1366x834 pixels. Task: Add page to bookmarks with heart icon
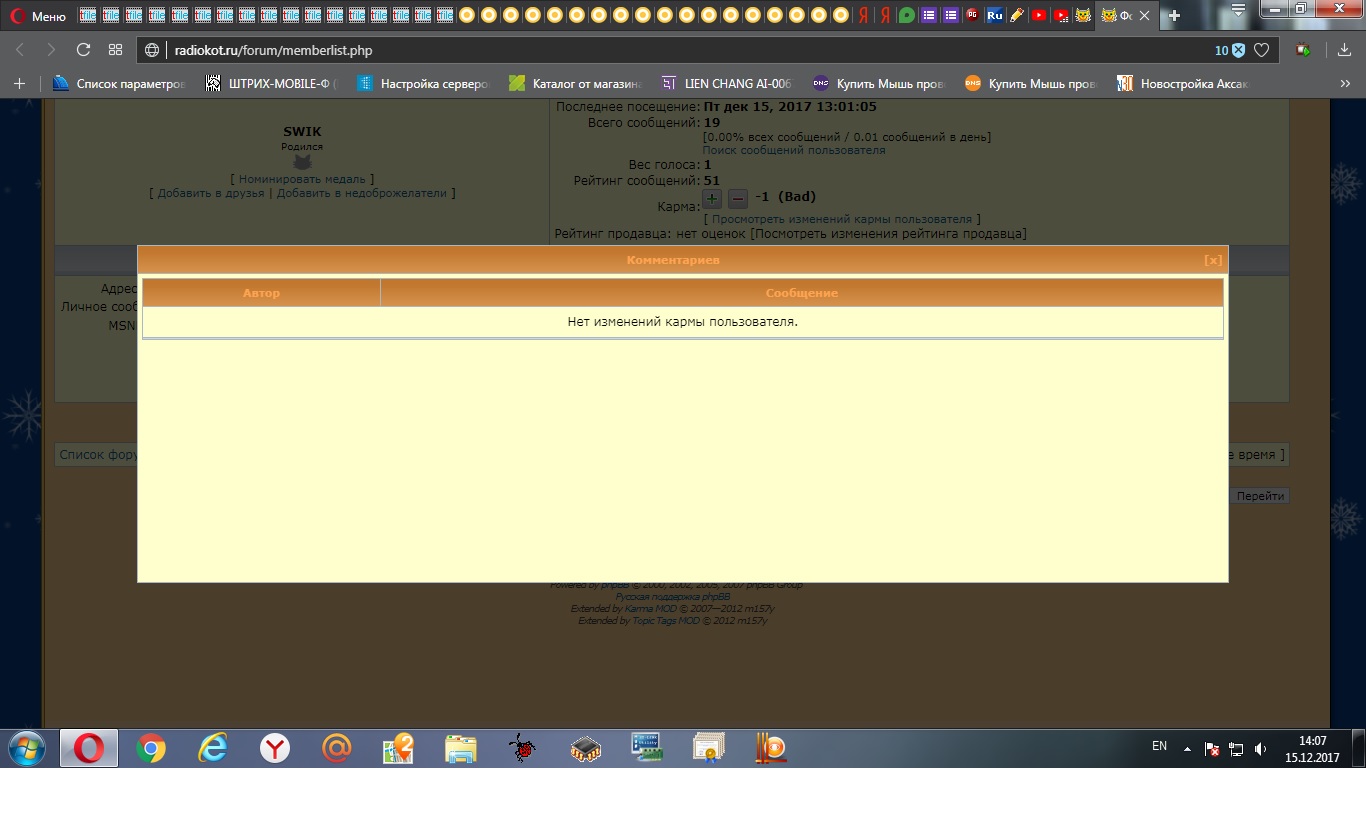1262,50
